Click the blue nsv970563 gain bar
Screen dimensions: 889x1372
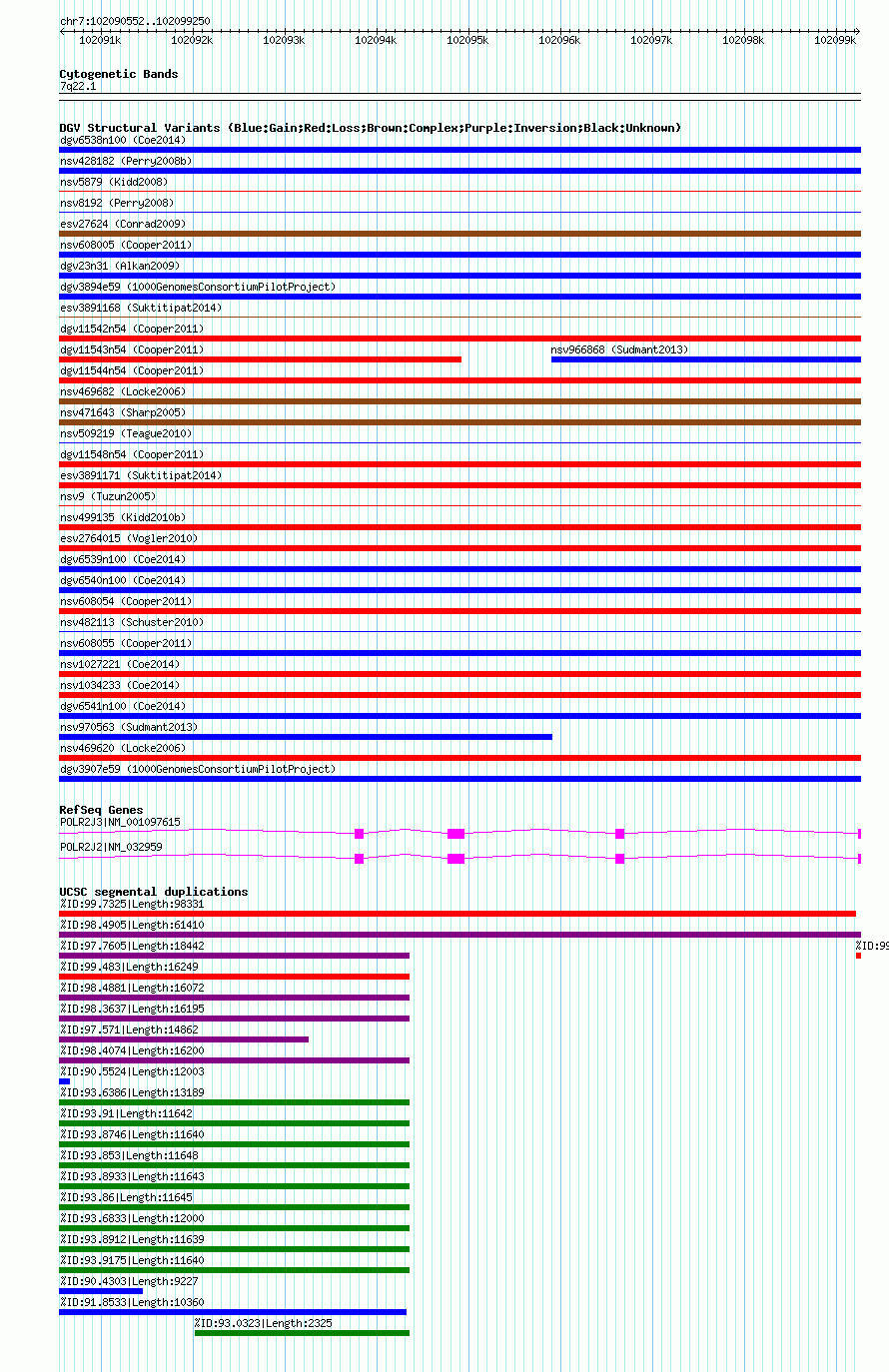pyautogui.click(x=306, y=737)
